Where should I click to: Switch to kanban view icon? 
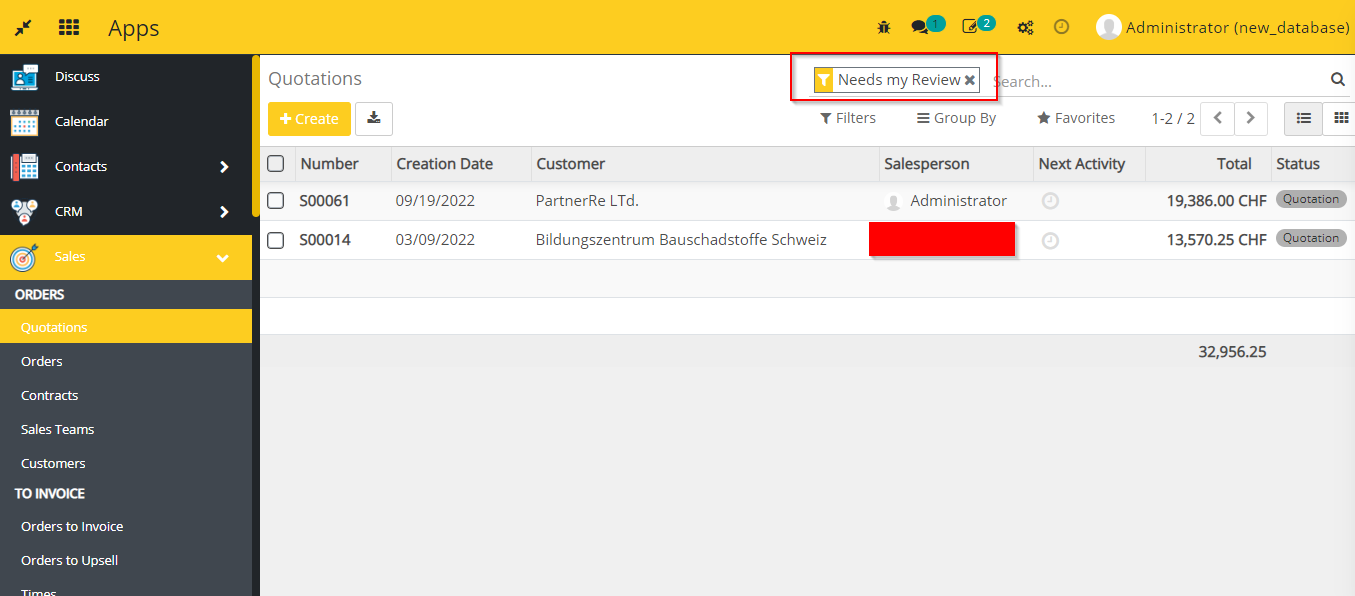1341,118
